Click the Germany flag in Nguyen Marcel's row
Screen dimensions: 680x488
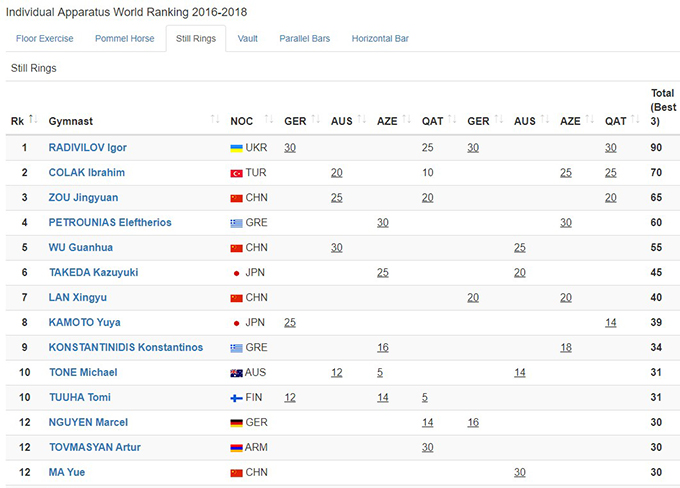236,423
